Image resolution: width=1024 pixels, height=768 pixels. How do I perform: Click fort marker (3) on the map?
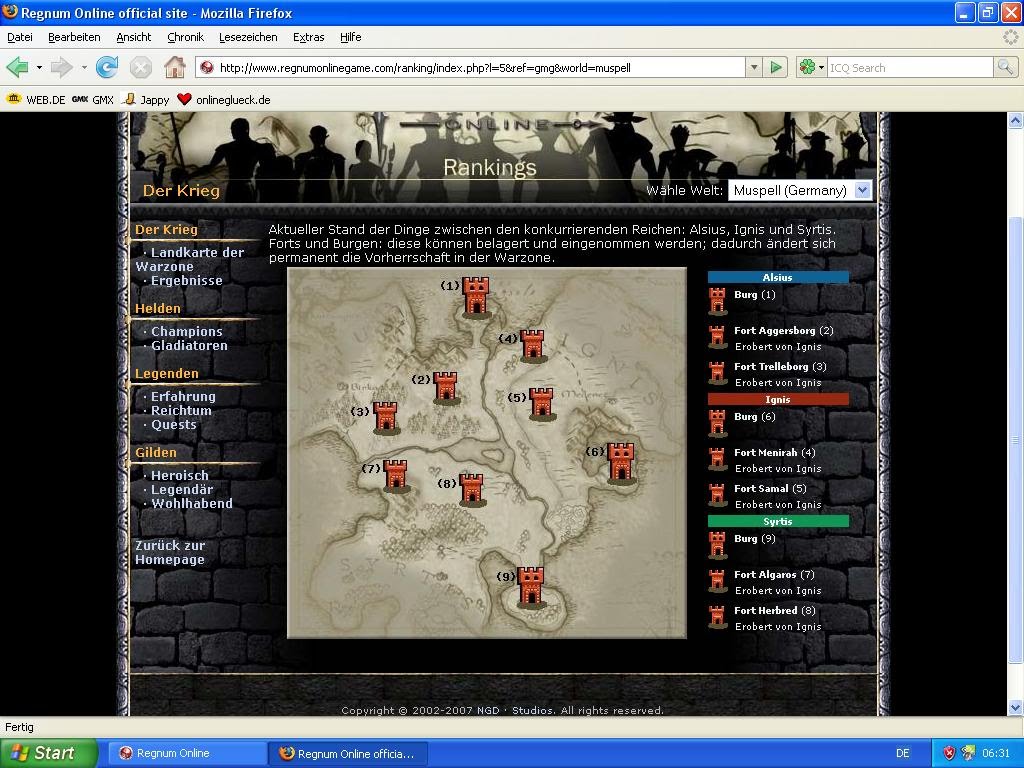click(x=386, y=418)
